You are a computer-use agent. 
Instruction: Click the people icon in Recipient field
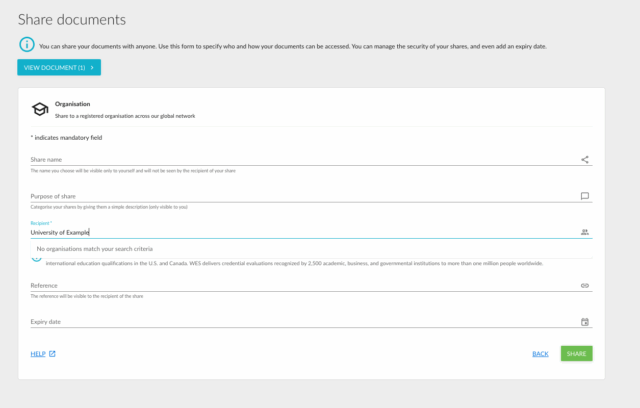tap(585, 232)
